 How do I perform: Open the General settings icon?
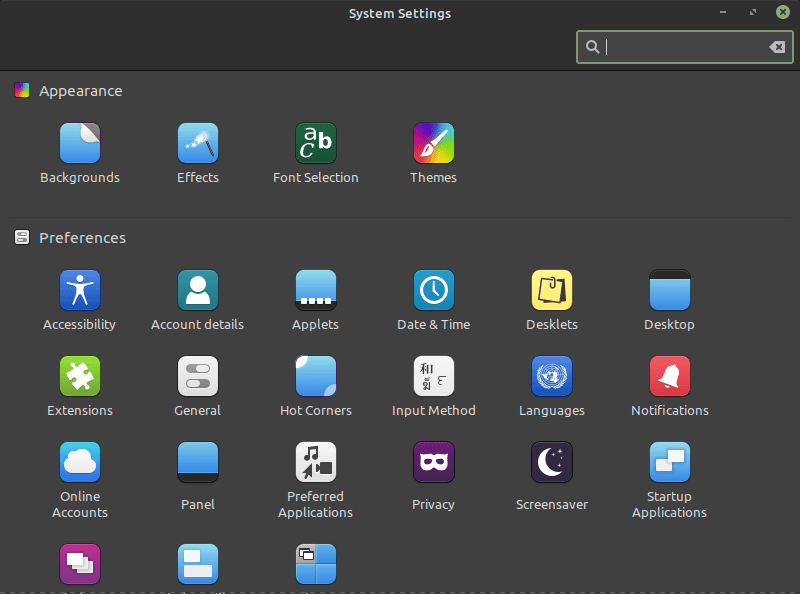click(198, 377)
